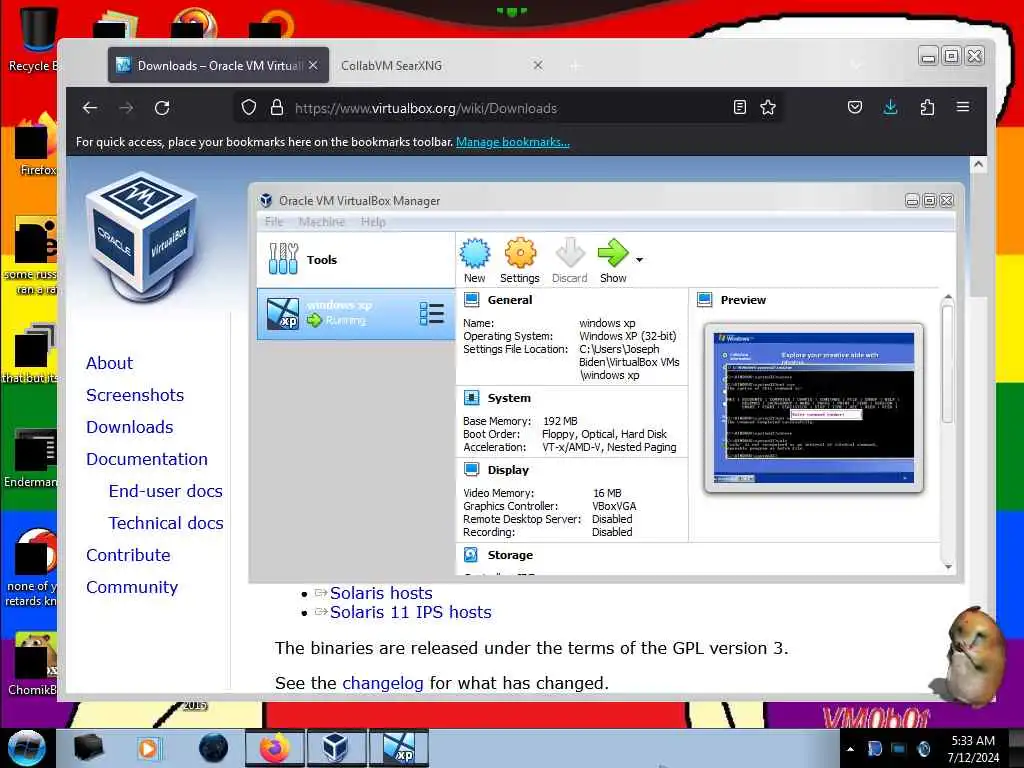Open the Windows Start orb
The height and width of the screenshot is (768, 1024).
coord(27,748)
